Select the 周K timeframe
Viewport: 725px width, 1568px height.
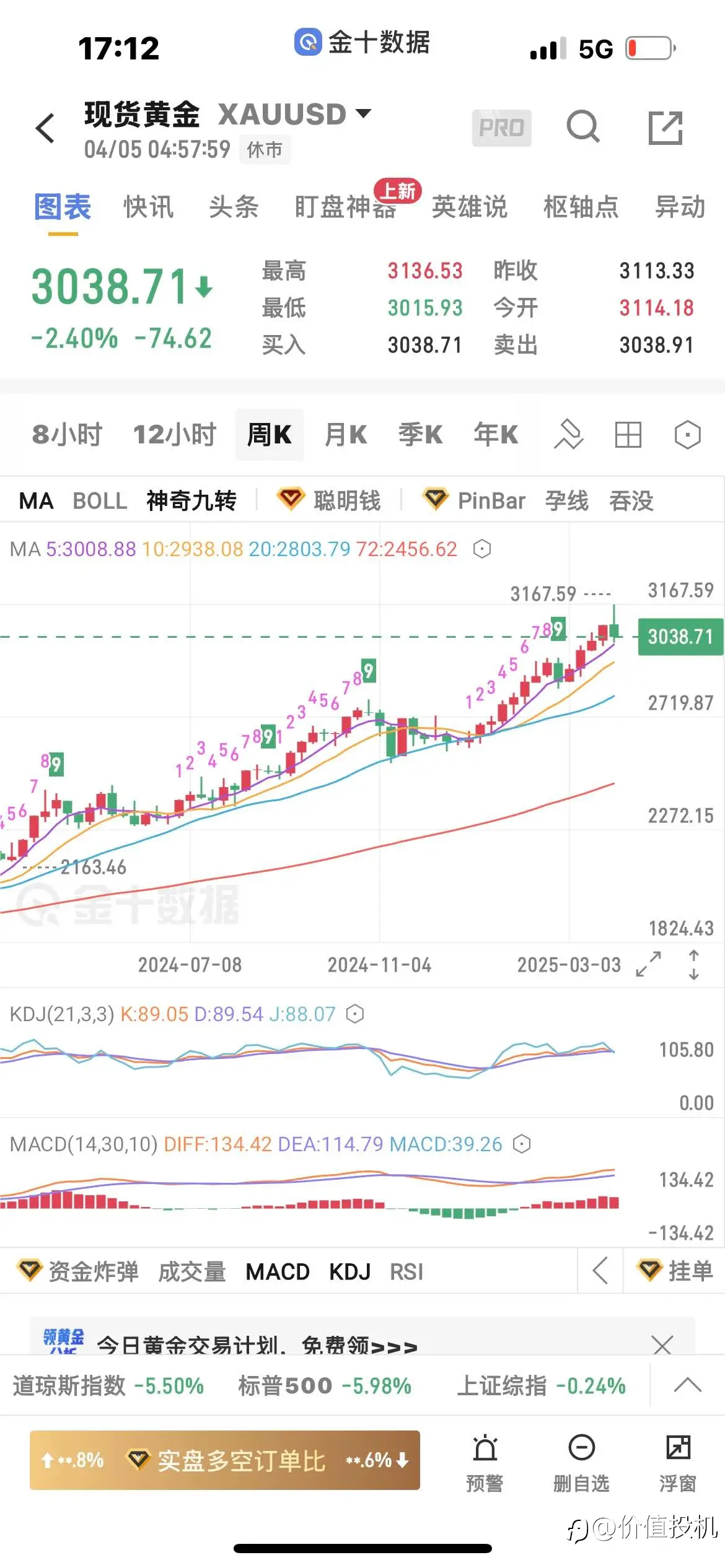point(270,435)
